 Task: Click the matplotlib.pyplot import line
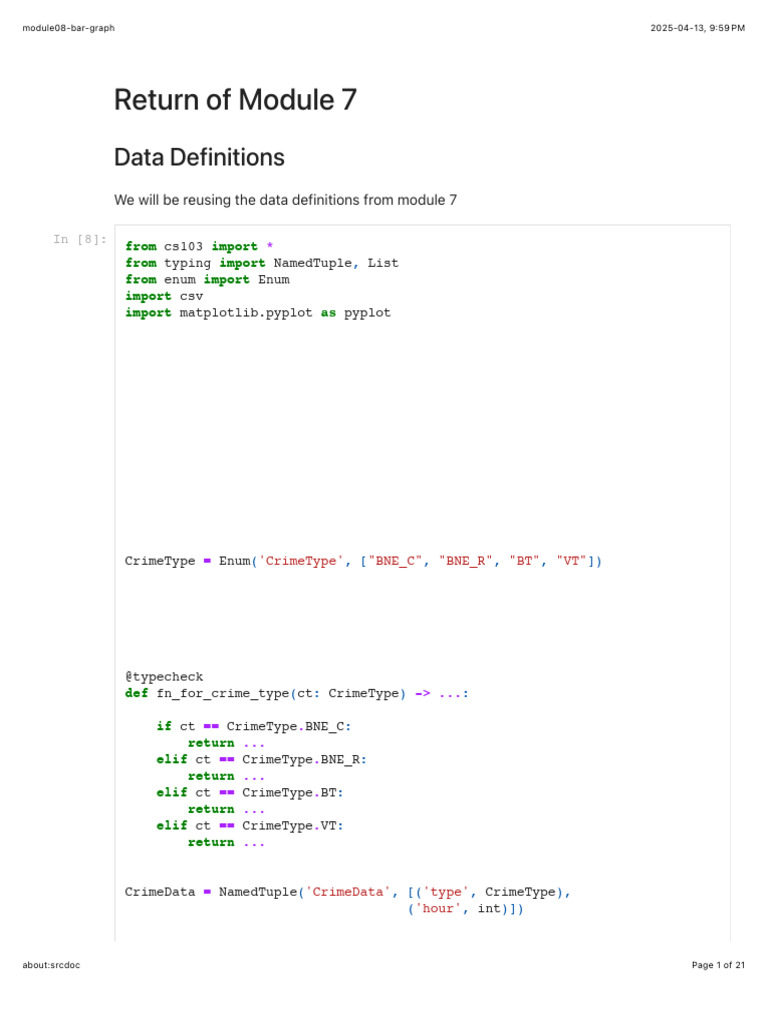point(258,313)
